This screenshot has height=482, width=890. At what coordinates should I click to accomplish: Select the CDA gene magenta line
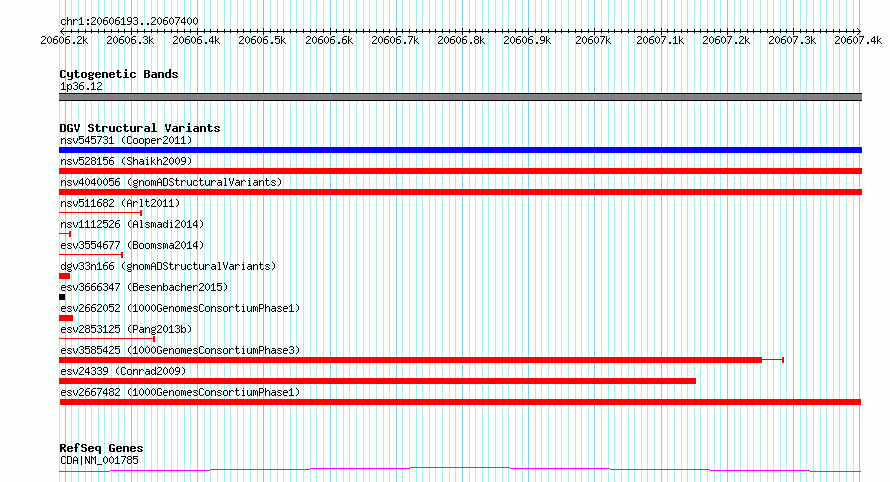[x=460, y=470]
